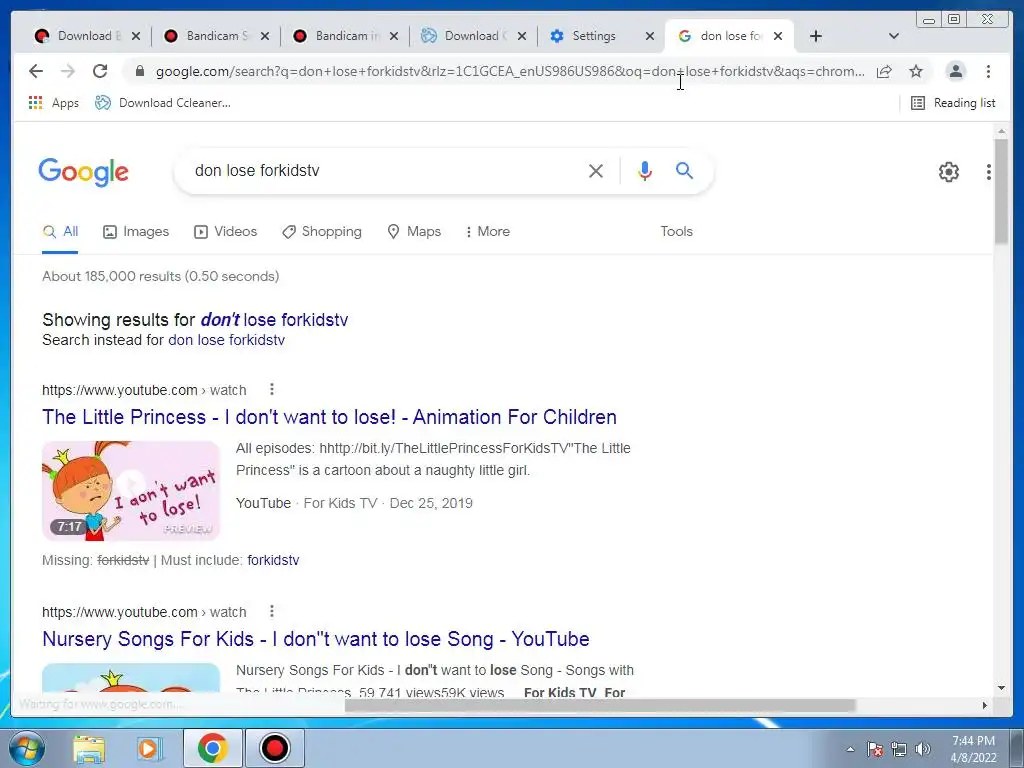The image size is (1024, 768).
Task: Open Nursery Songs For Kids result
Action: coord(315,639)
